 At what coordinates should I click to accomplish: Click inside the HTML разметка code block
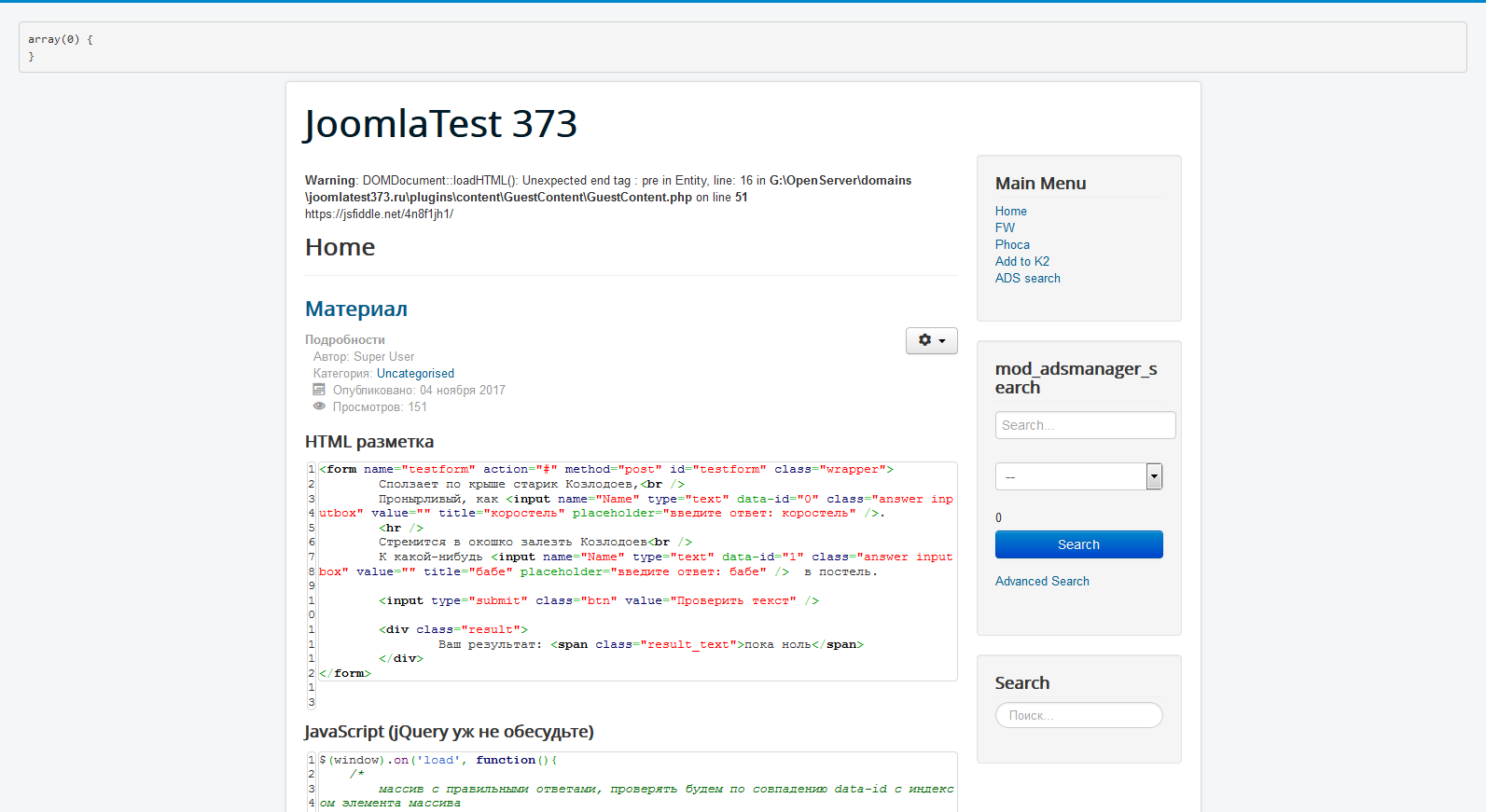tap(634, 571)
